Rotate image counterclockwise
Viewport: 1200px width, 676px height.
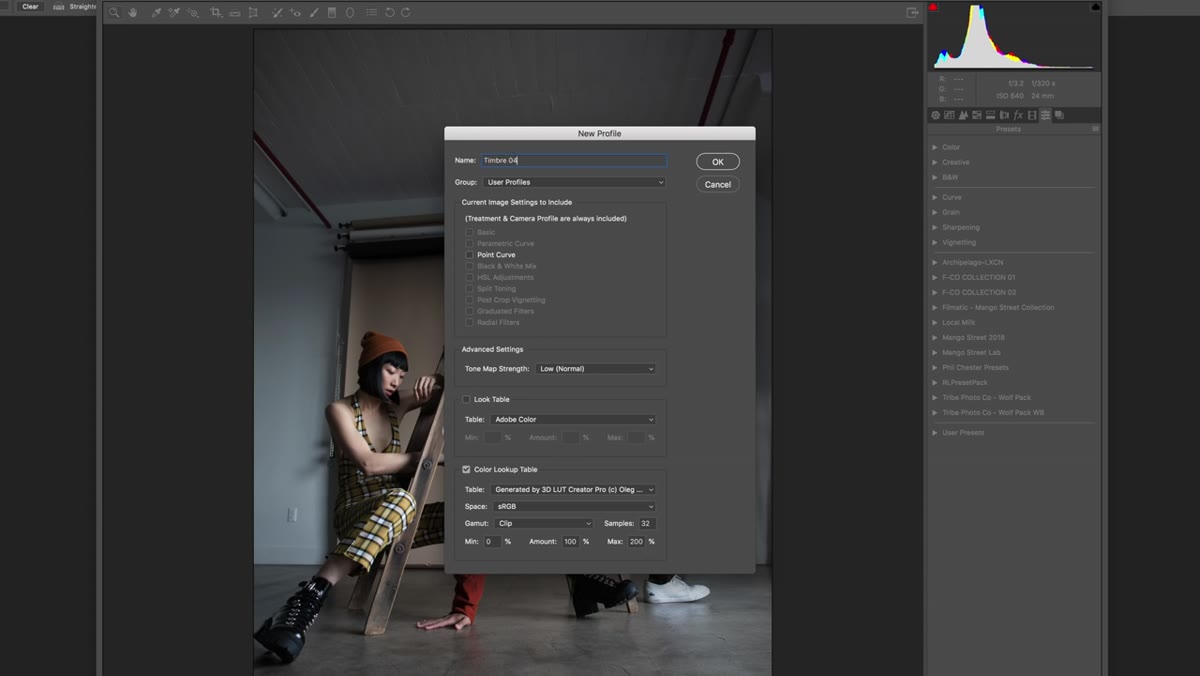click(389, 13)
